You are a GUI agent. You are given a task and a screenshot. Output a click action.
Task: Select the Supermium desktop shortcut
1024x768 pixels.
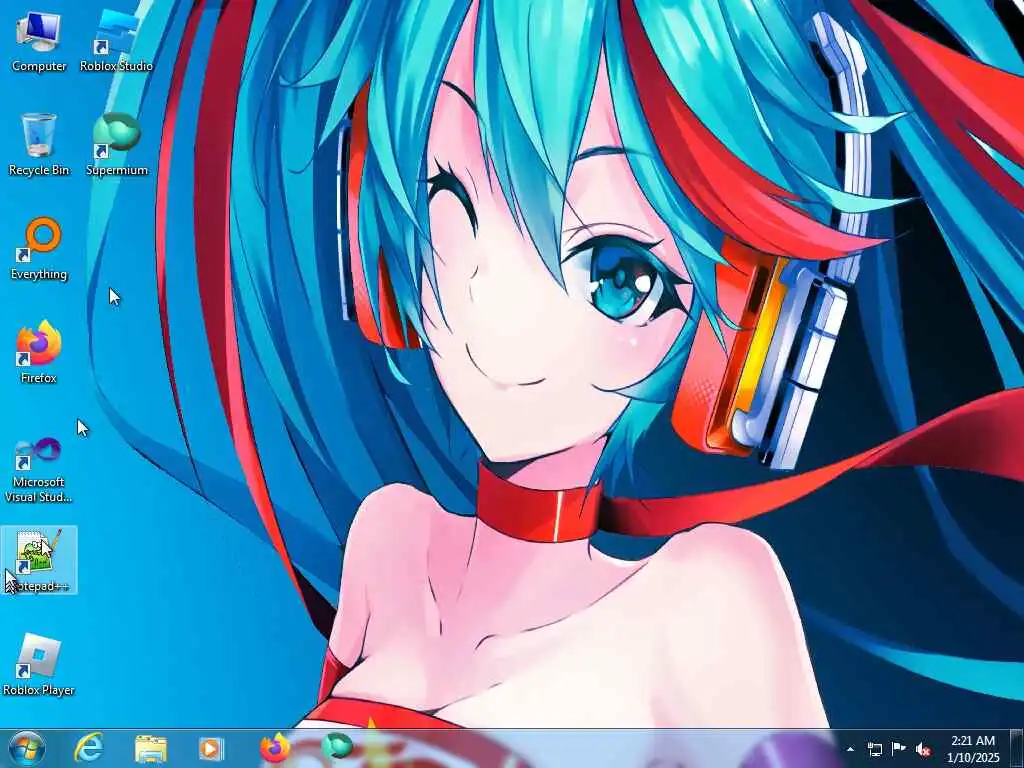117,144
